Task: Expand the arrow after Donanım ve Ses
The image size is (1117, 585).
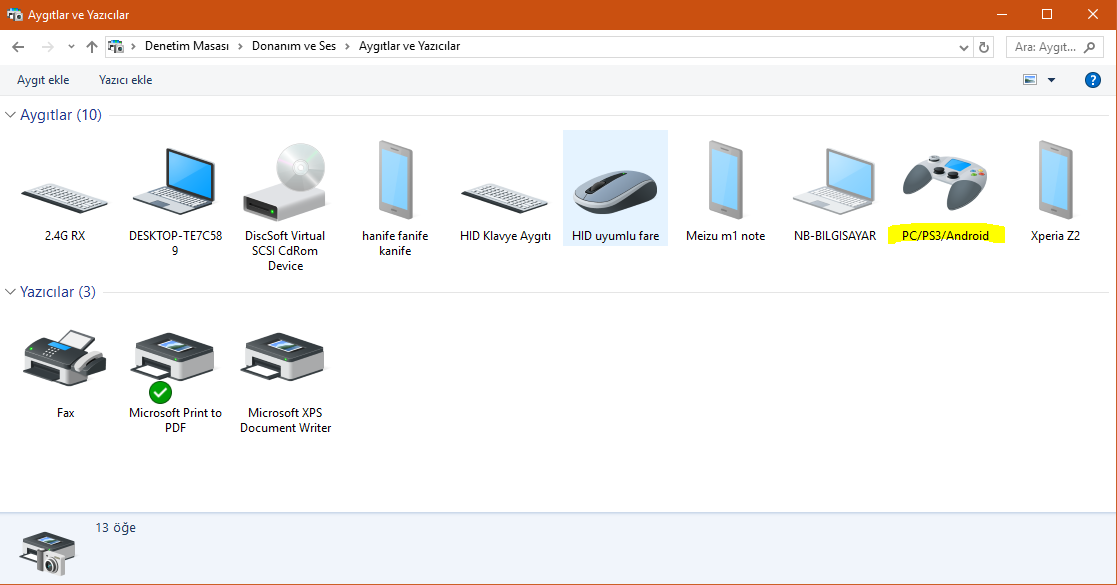Action: tap(348, 46)
